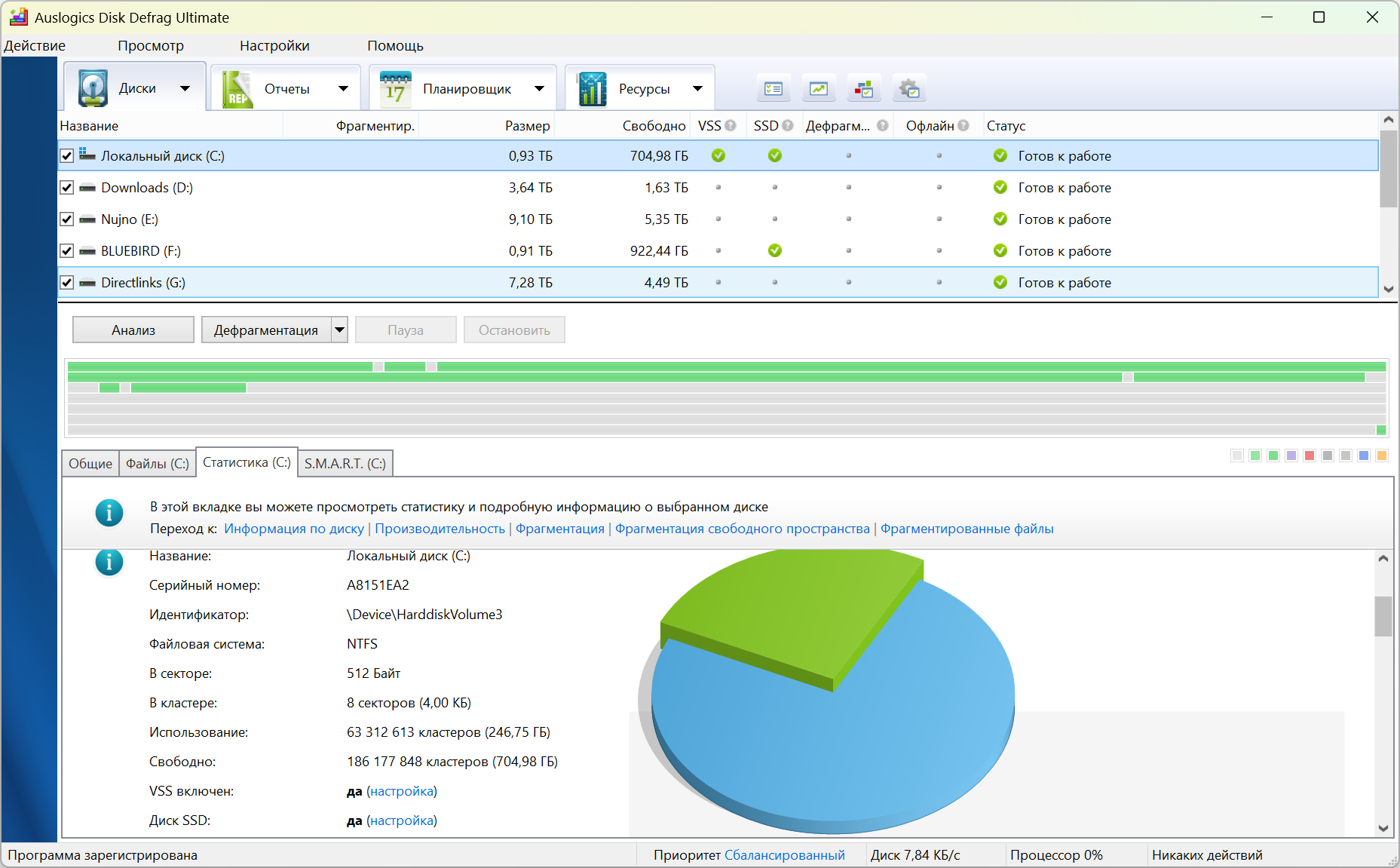Click the blue legend color swatch
This screenshot has width=1400, height=868.
(x=1364, y=455)
